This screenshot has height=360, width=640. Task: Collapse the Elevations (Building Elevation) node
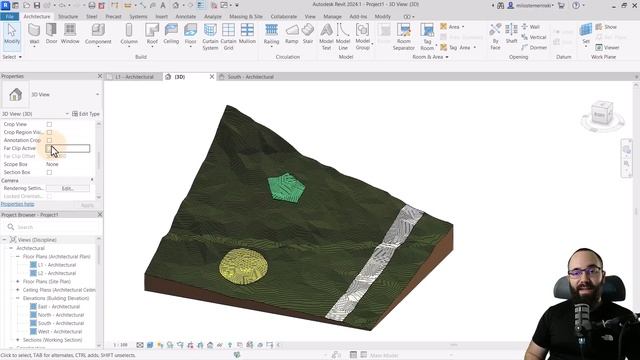[18, 298]
